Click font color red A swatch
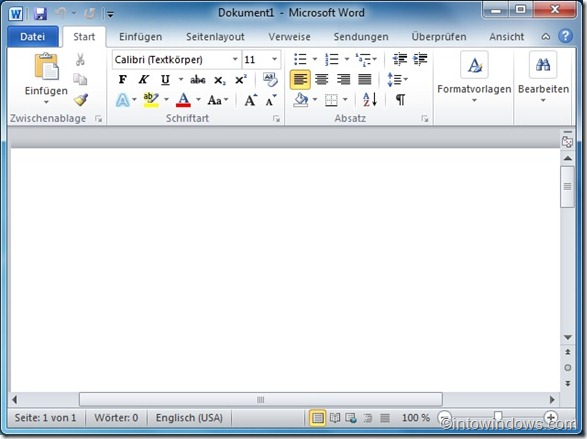Image resolution: width=587 pixels, height=439 pixels. tap(183, 100)
